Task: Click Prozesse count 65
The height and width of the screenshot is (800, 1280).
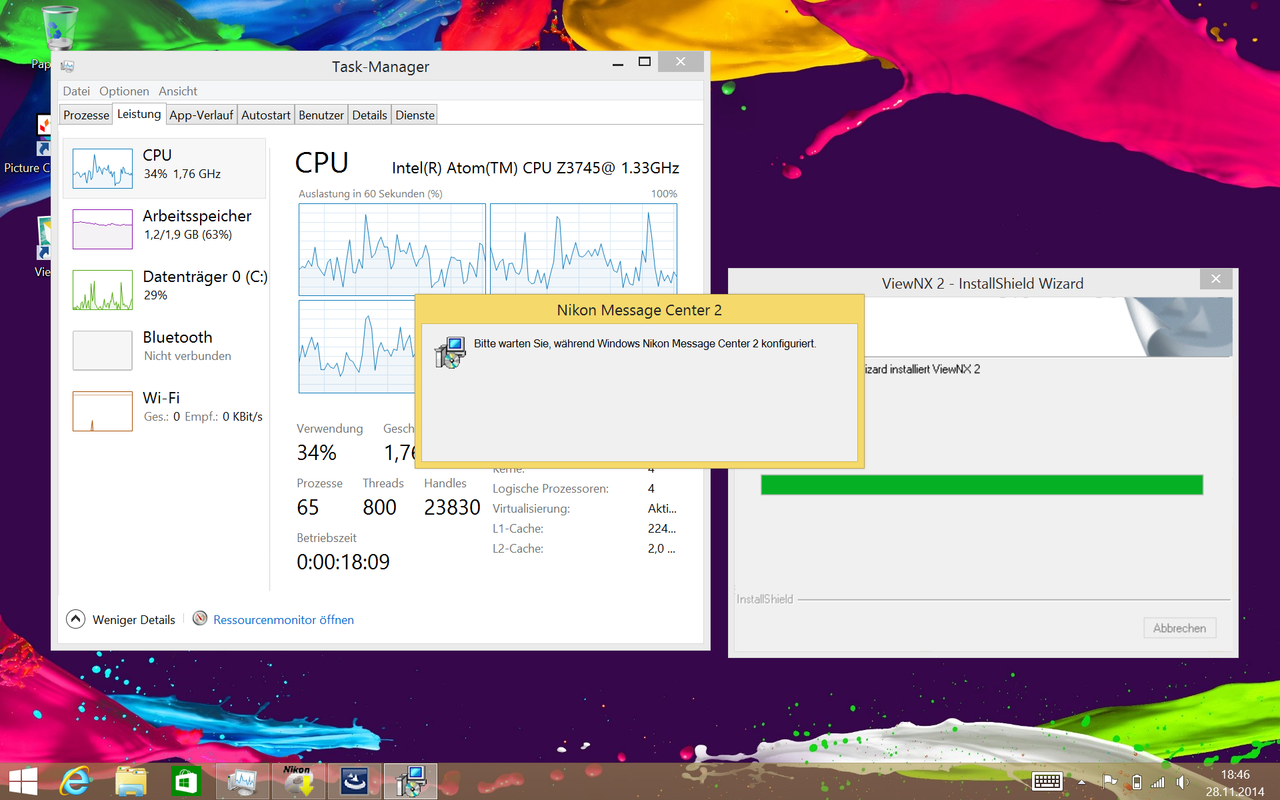Action: [308, 507]
